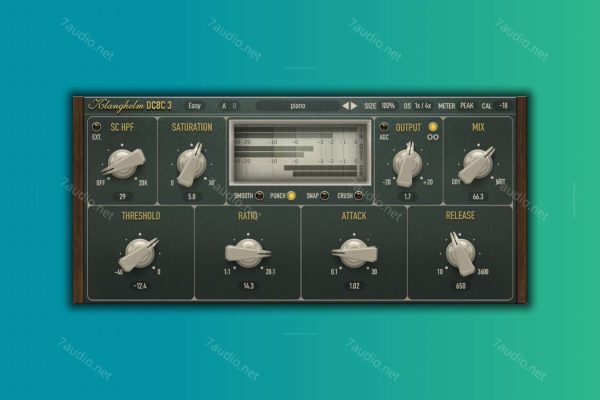
Task: Click the THRESHOLD knob
Action: tap(140, 253)
